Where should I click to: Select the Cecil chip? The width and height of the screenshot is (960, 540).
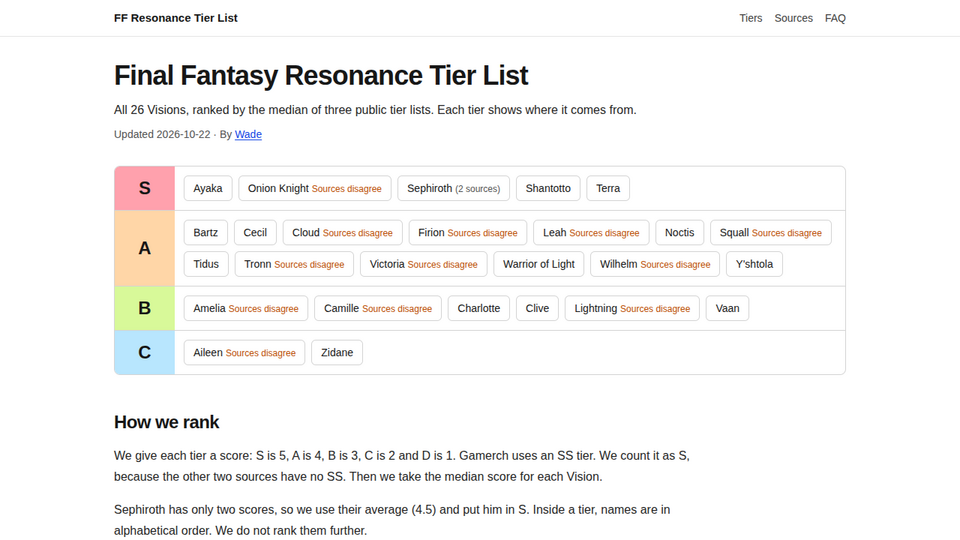[x=255, y=233]
